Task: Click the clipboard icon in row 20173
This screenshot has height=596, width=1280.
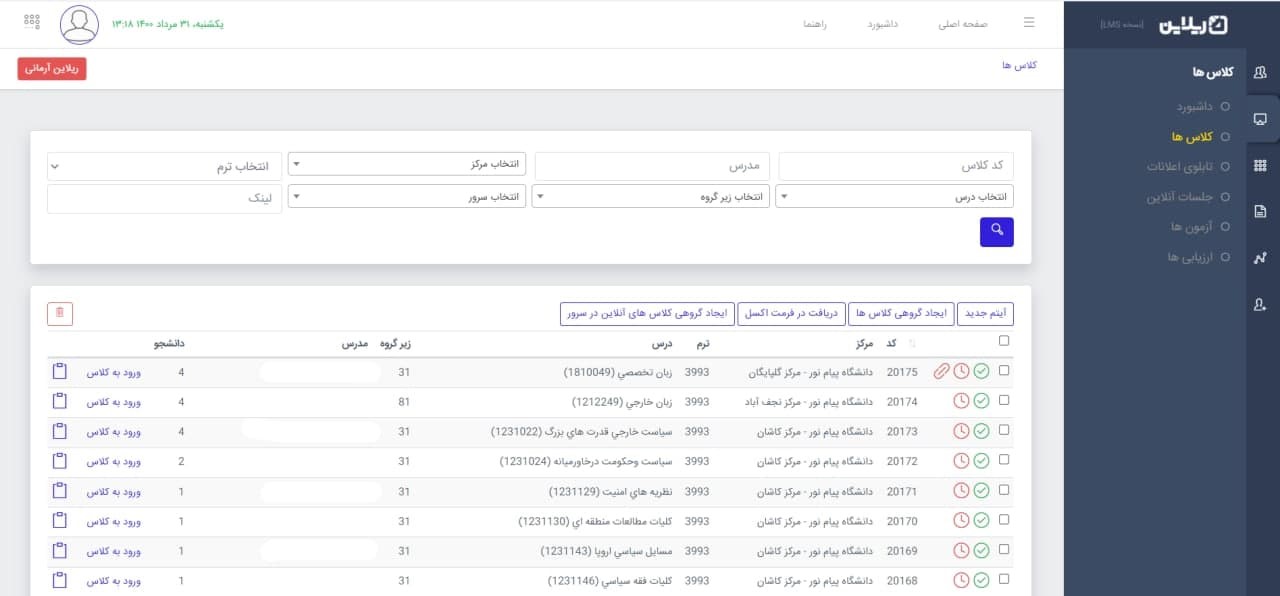Action: (60, 431)
